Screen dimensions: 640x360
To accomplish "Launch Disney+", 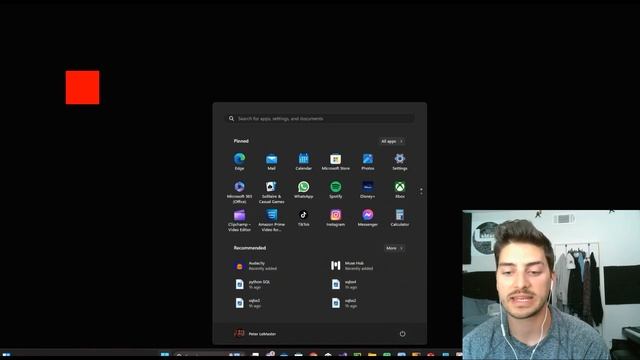I will coord(367,190).
